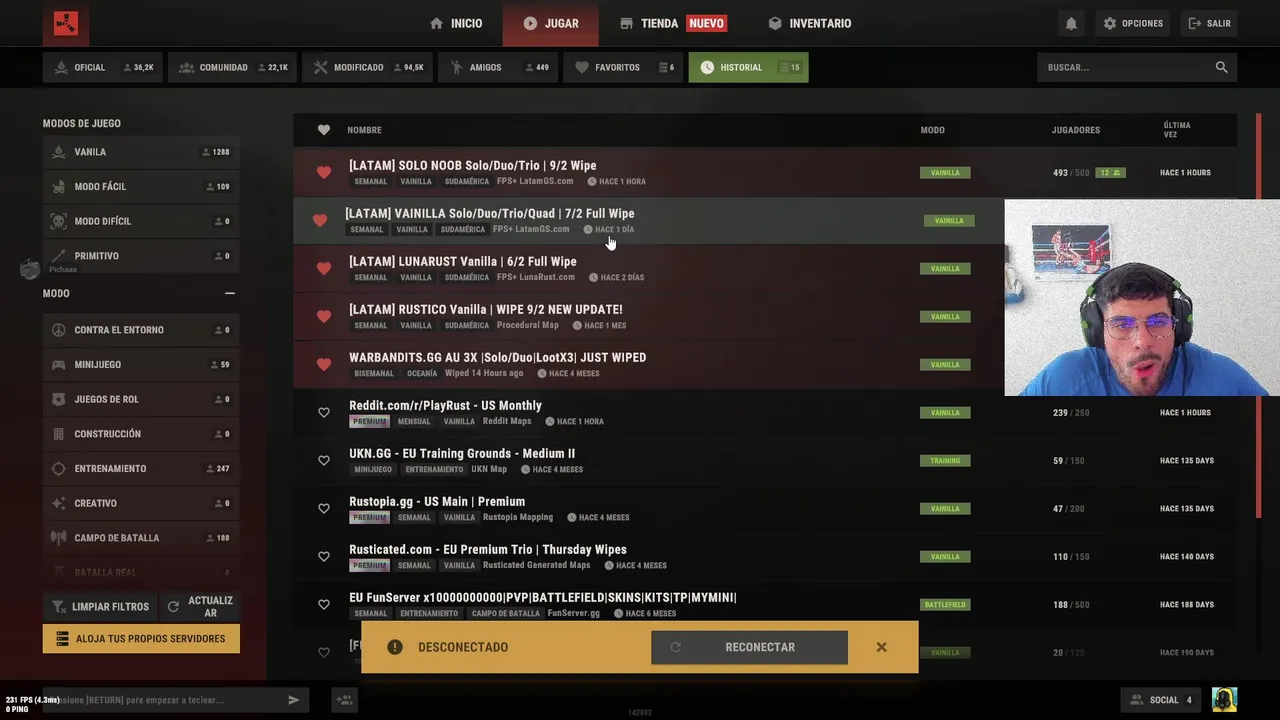
Task: Unfavorite LATAM LUNARUST Vanilla heart
Action: pos(324,268)
